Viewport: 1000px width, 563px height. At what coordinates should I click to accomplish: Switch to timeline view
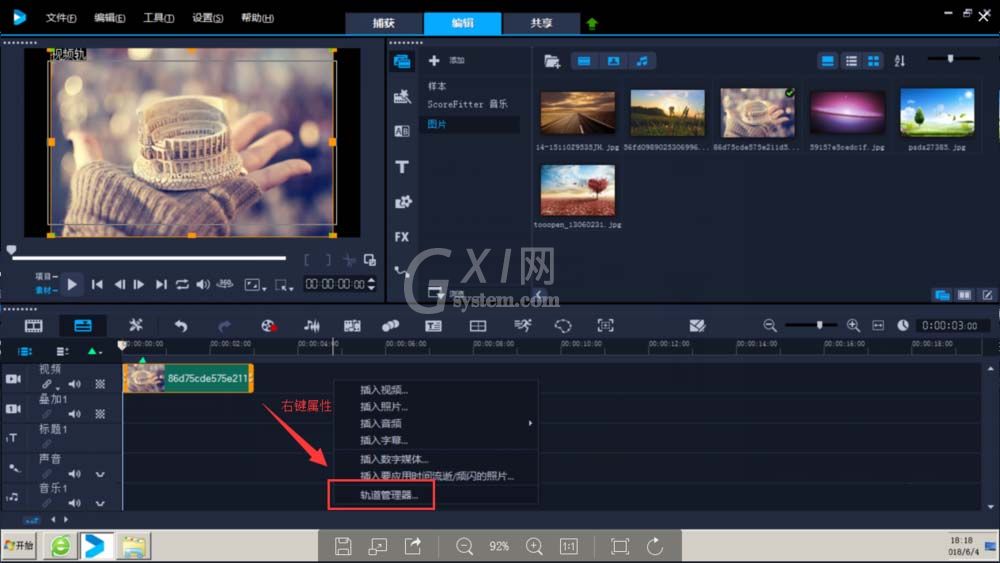(83, 326)
